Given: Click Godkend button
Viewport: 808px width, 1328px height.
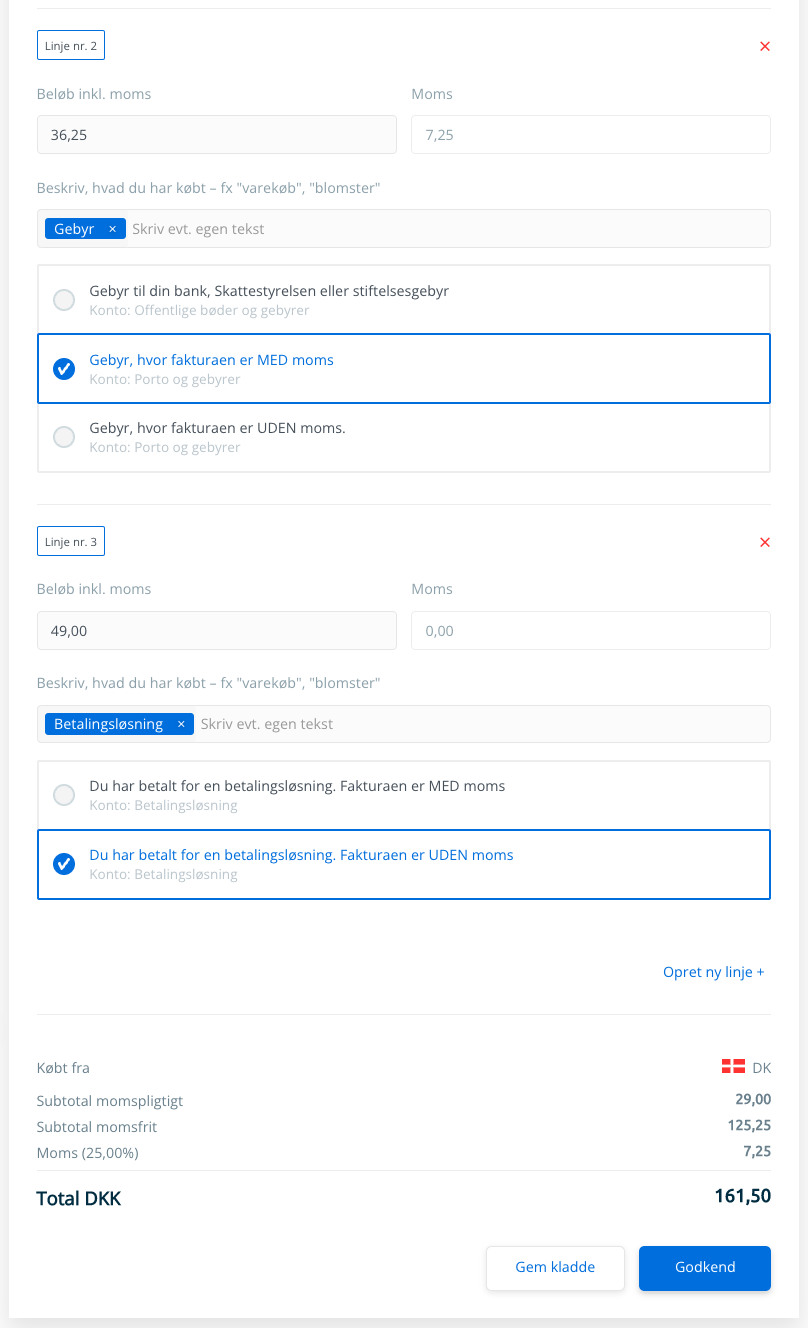Looking at the screenshot, I should point(705,1268).
